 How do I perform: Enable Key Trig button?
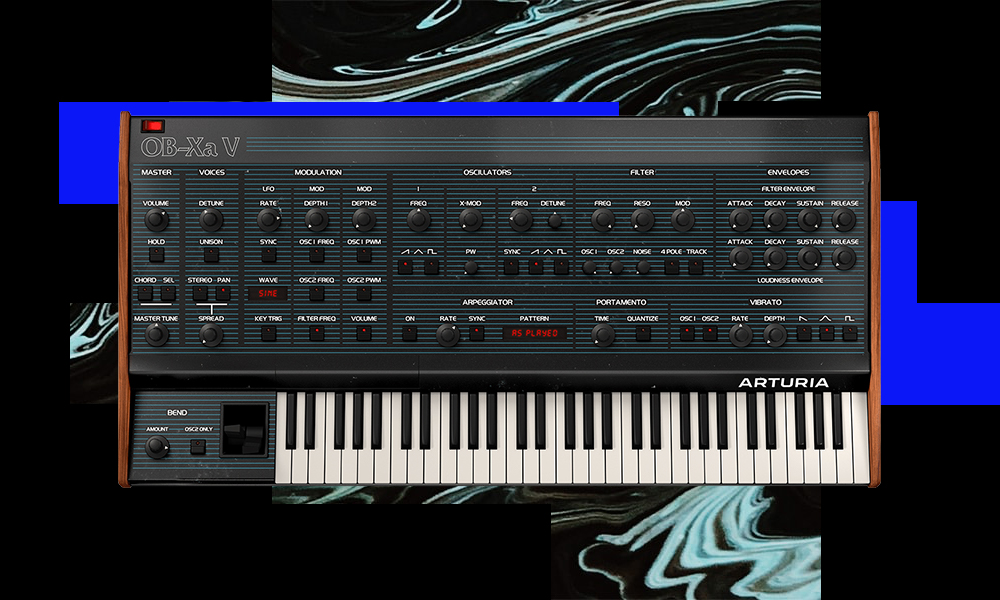pos(268,333)
